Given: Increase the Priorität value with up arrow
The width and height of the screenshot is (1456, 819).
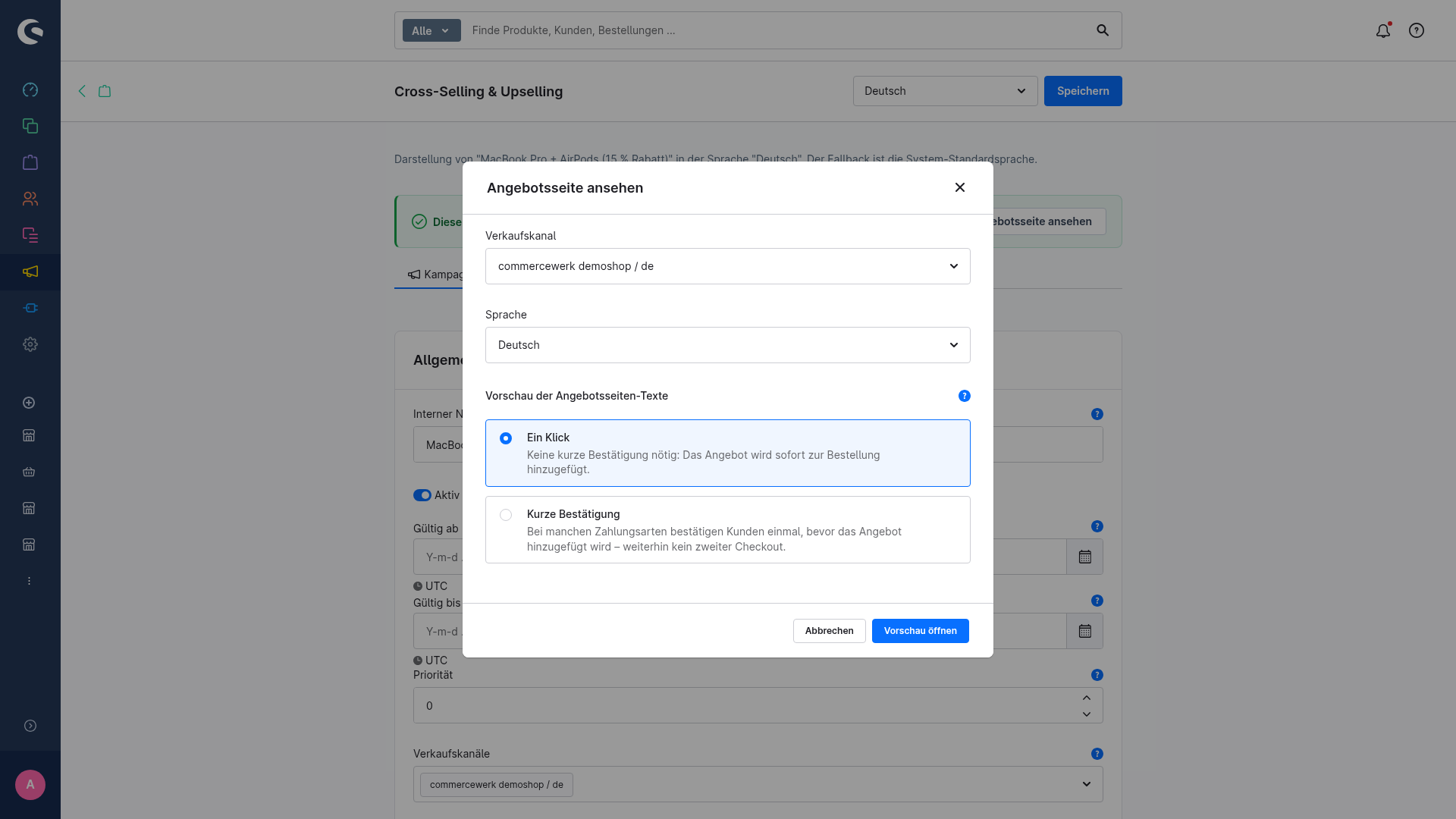Looking at the screenshot, I should tap(1087, 698).
